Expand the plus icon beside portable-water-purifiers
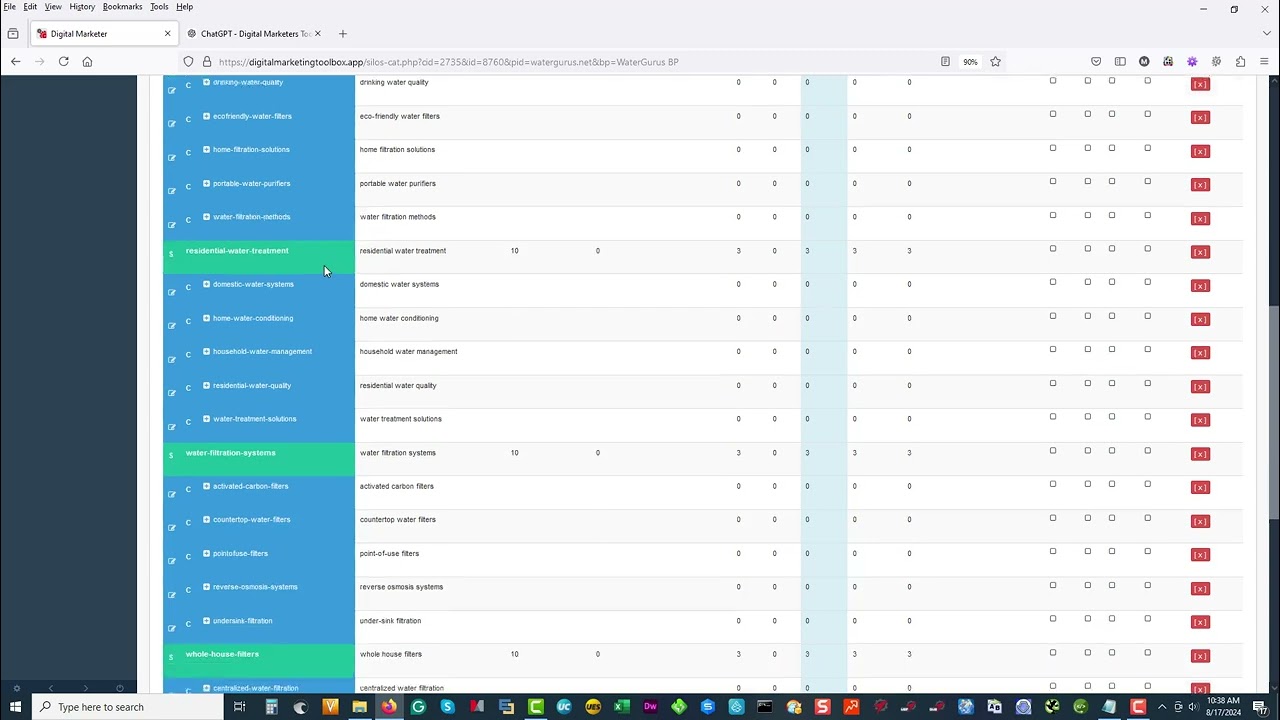1280x720 pixels. pyautogui.click(x=206, y=183)
